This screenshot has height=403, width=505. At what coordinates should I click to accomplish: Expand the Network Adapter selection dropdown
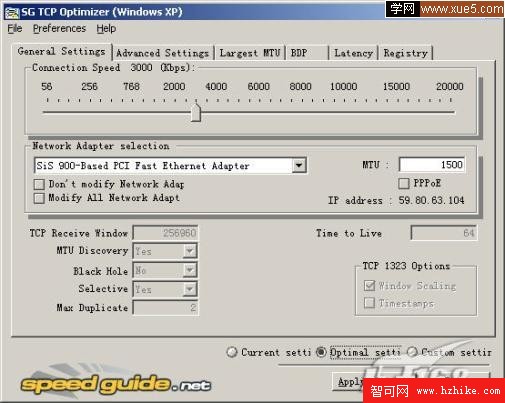[x=299, y=165]
